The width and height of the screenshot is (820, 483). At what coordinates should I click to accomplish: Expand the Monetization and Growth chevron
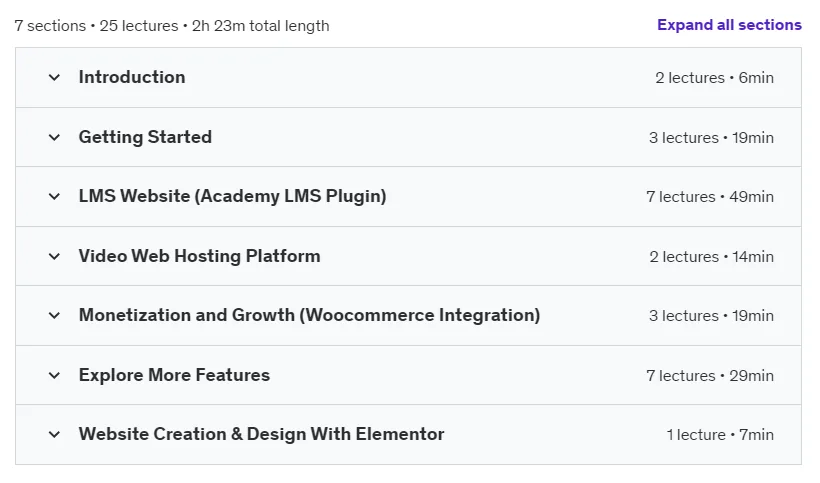54,316
